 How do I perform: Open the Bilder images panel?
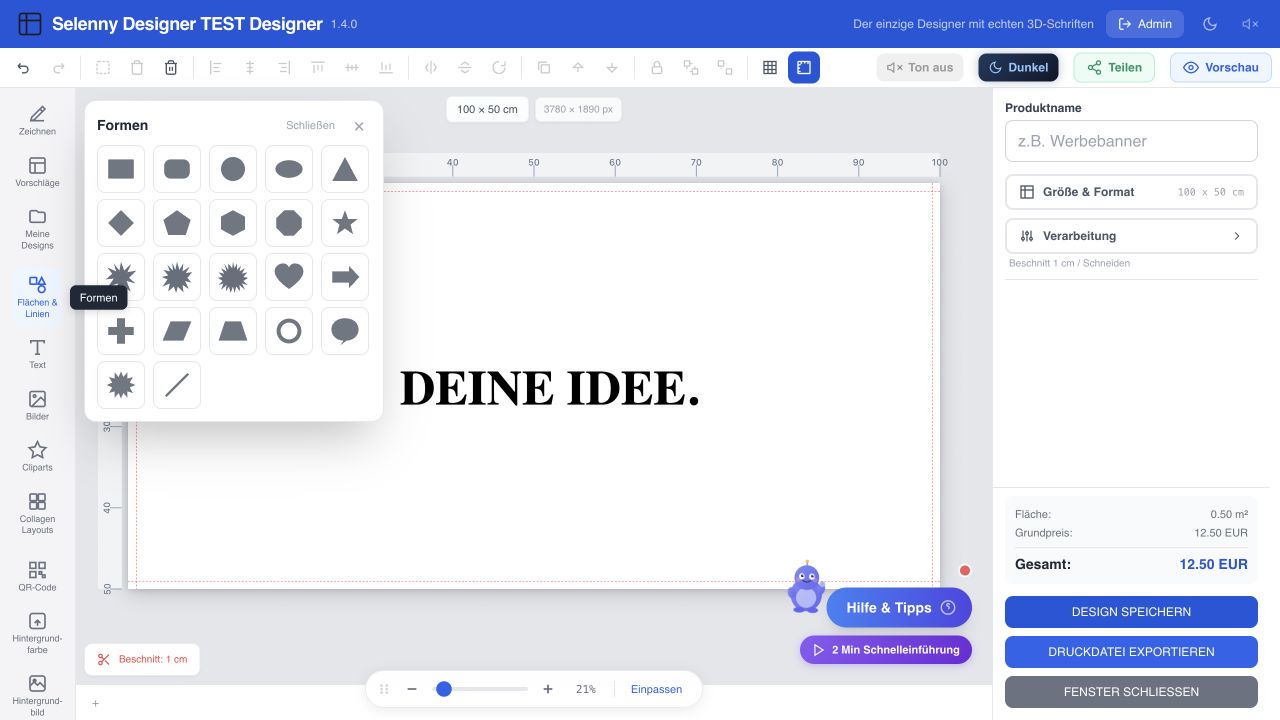click(37, 405)
